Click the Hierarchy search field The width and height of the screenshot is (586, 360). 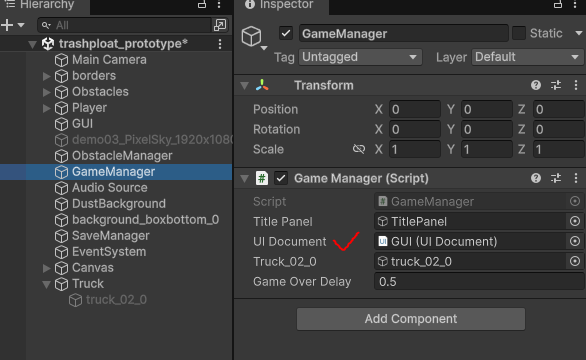[x=124, y=25]
